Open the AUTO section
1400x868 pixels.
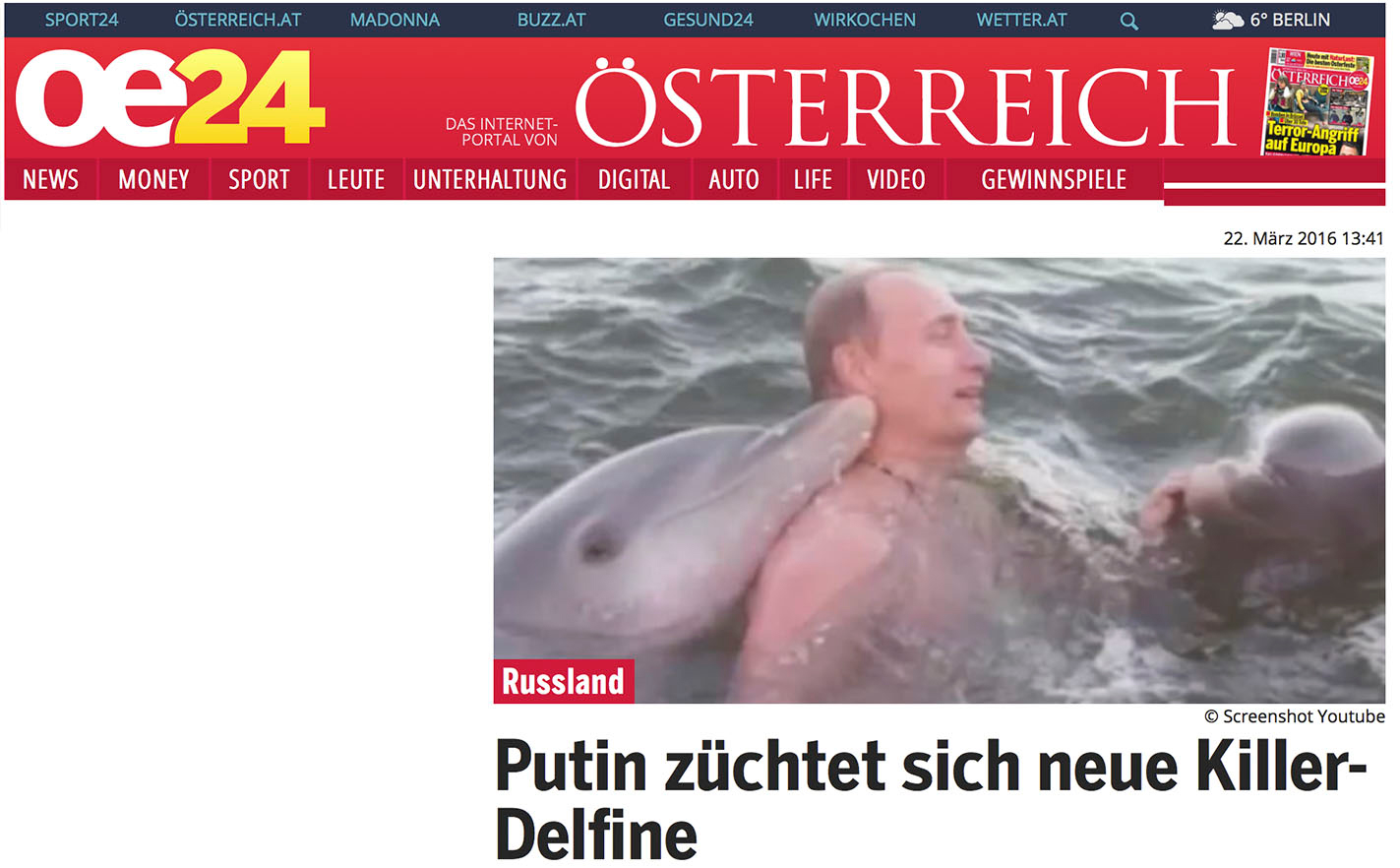[x=734, y=179]
